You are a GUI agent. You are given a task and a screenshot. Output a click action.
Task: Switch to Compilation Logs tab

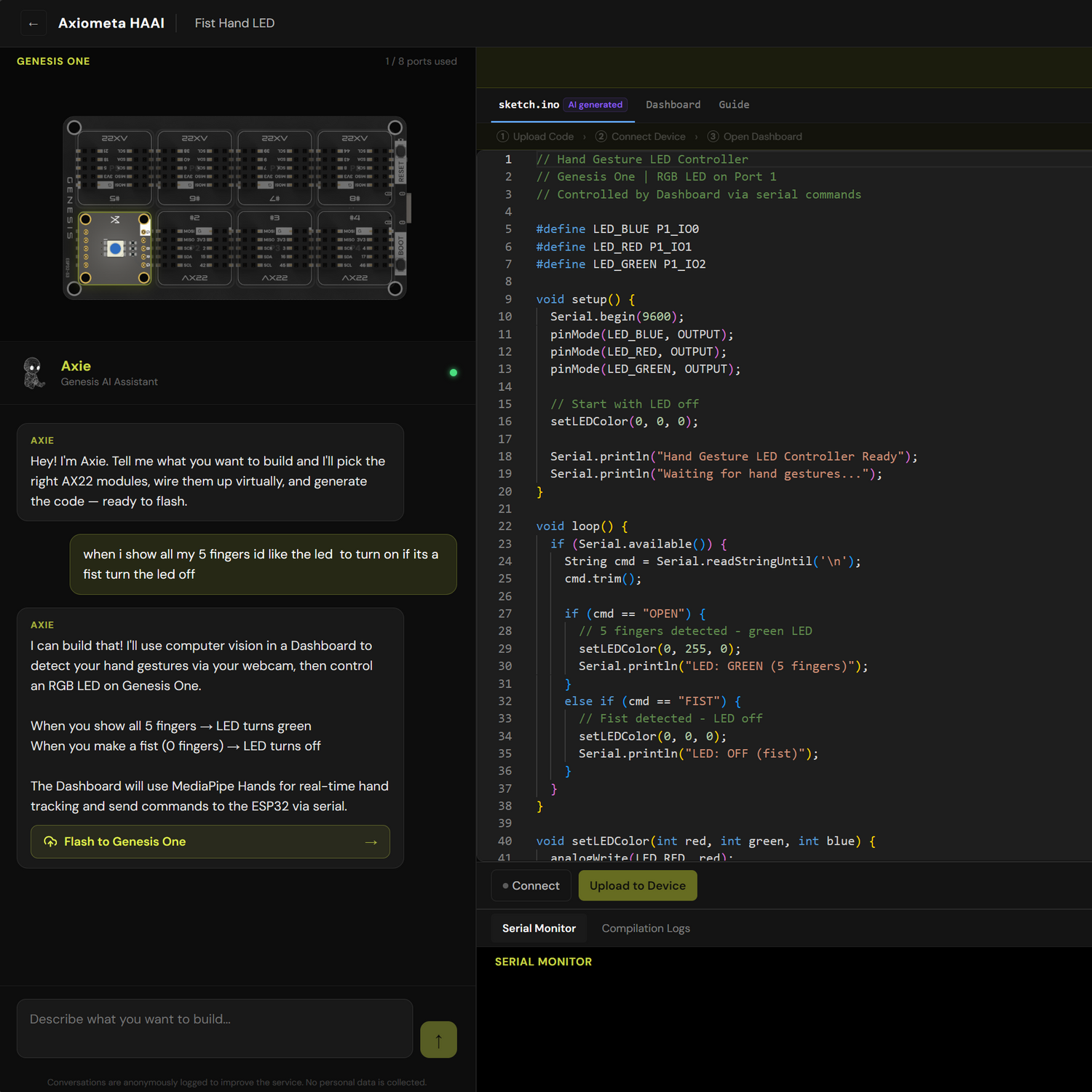point(645,928)
